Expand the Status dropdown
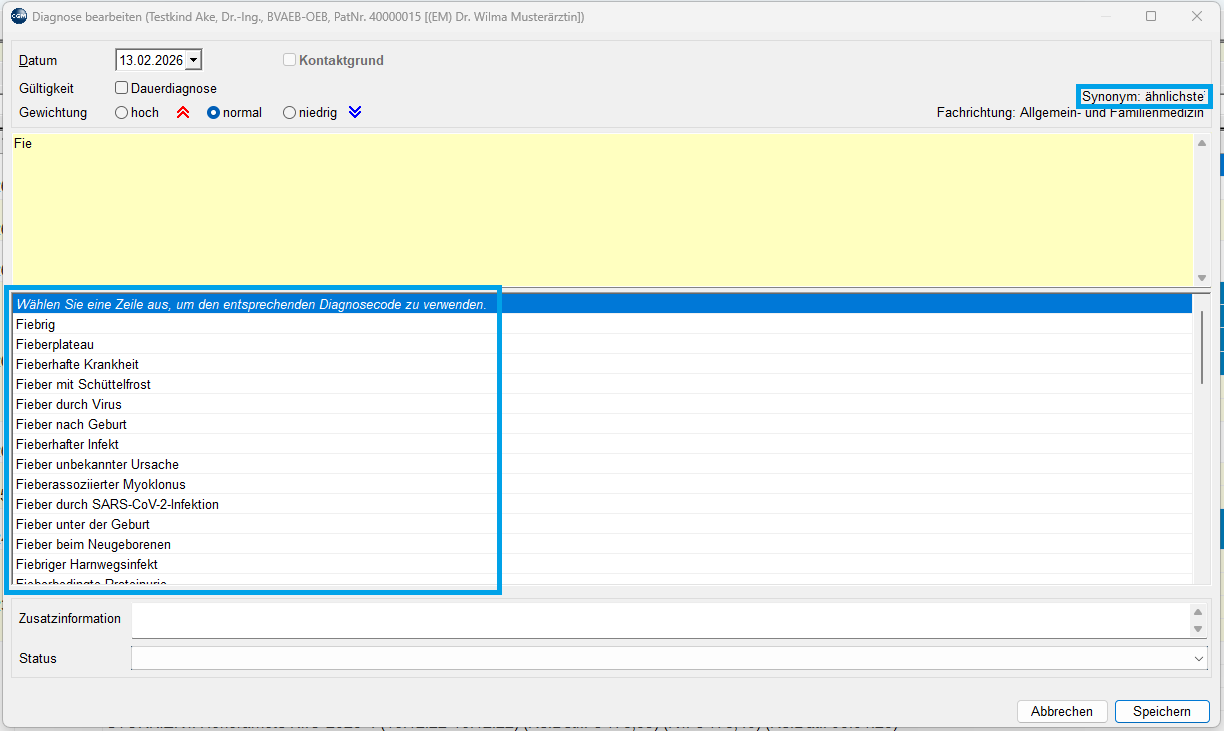This screenshot has height=731, width=1224. click(1199, 659)
